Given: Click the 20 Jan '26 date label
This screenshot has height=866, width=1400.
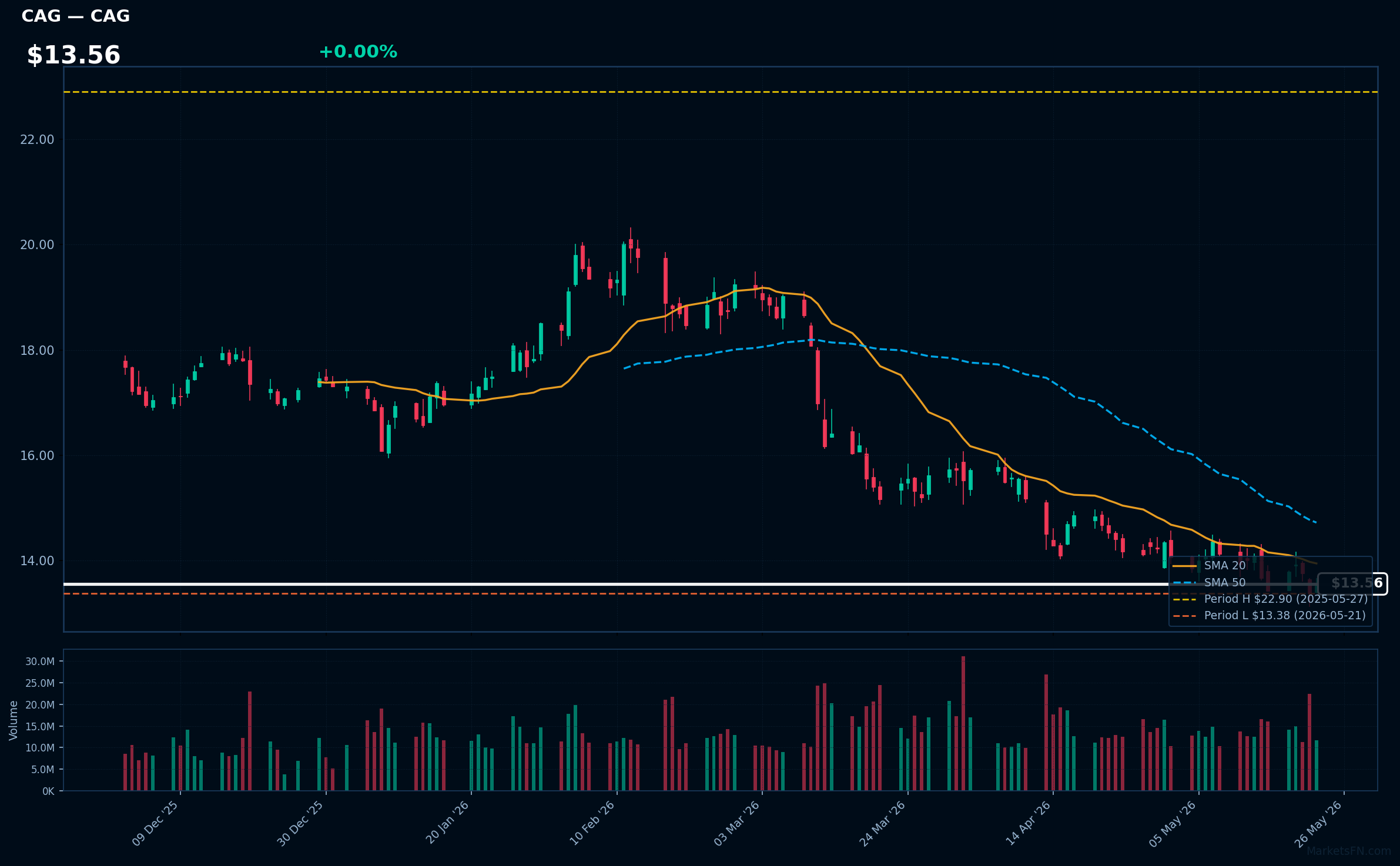Looking at the screenshot, I should point(447,823).
